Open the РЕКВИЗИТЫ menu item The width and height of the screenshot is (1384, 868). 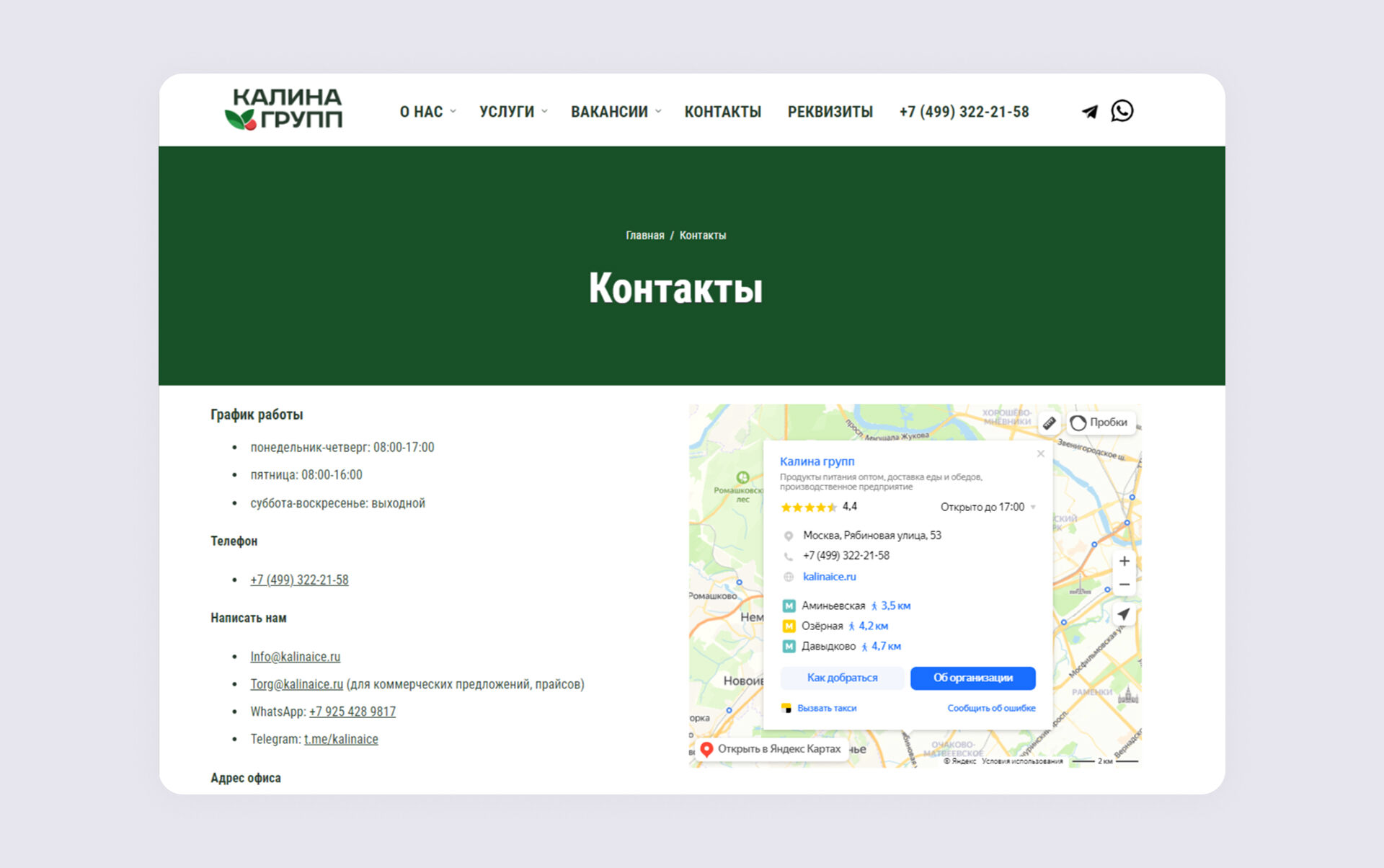pos(830,112)
